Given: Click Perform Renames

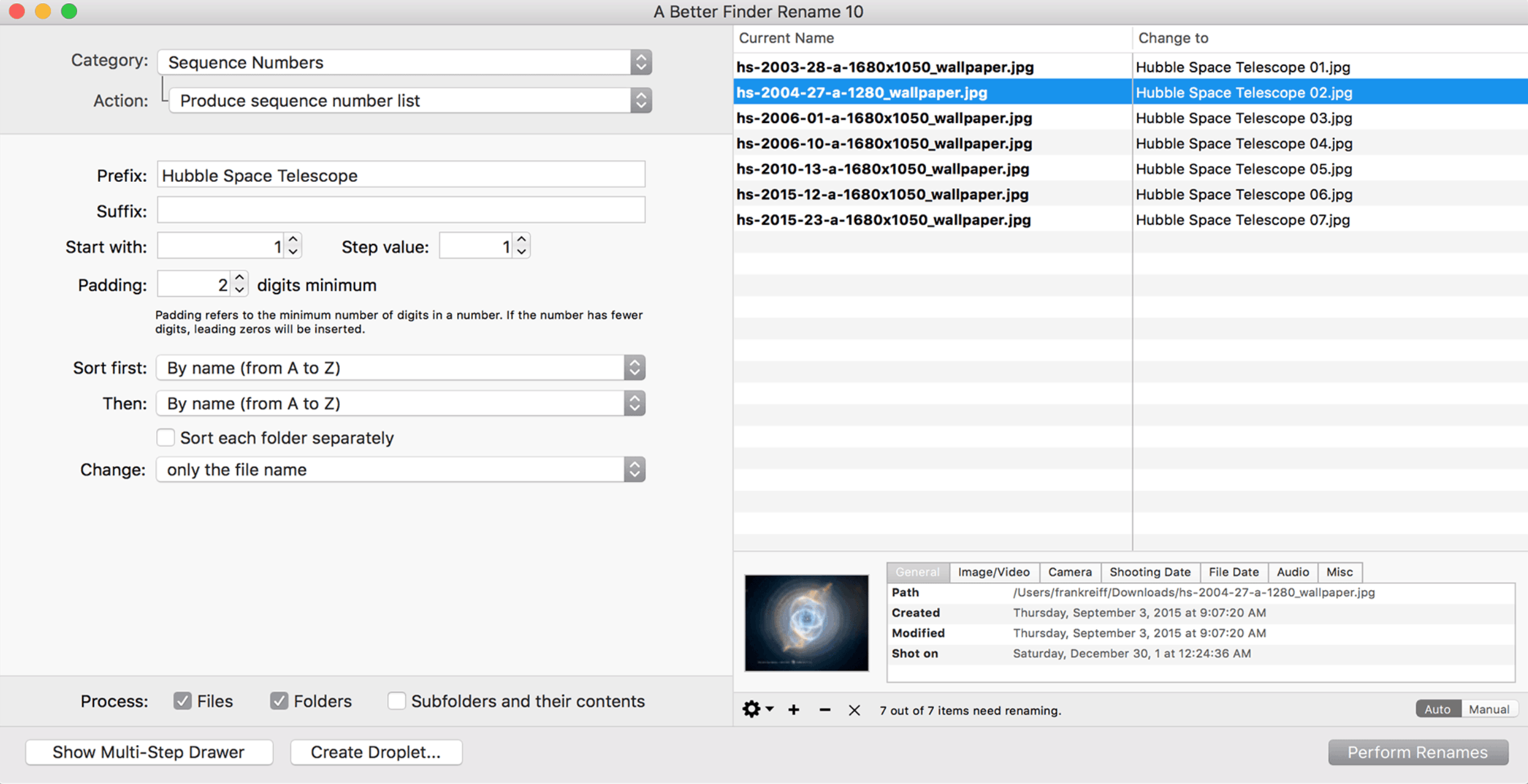Looking at the screenshot, I should coord(1418,752).
